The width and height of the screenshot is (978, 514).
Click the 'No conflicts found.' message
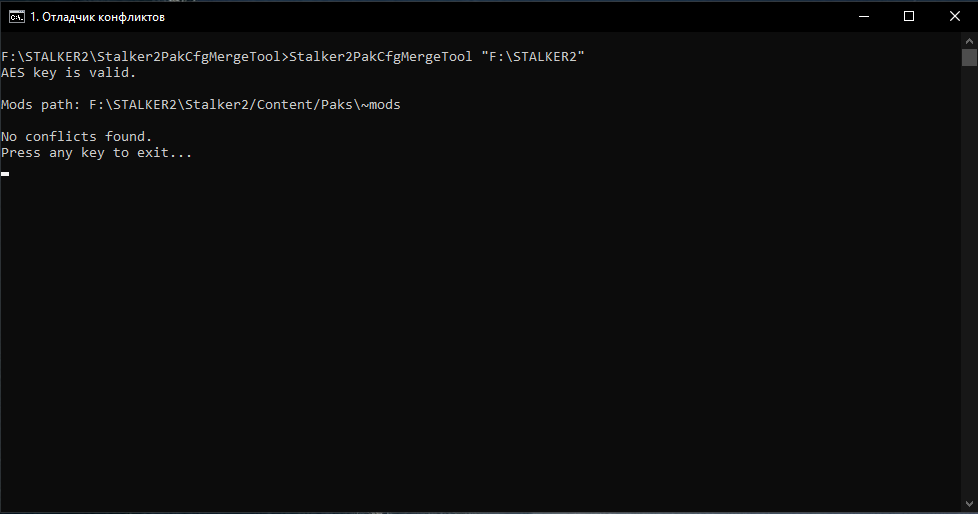(77, 136)
